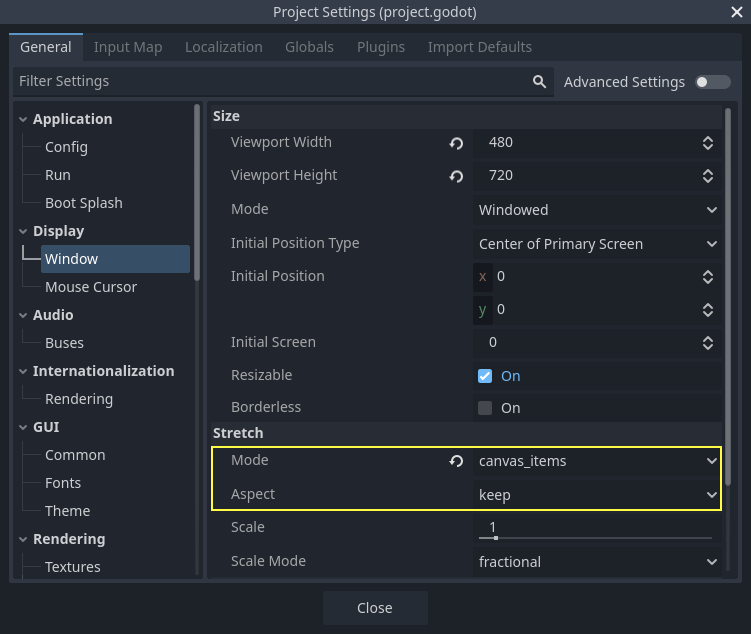Open the Stretch Aspect dropdown showing keep

597,495
